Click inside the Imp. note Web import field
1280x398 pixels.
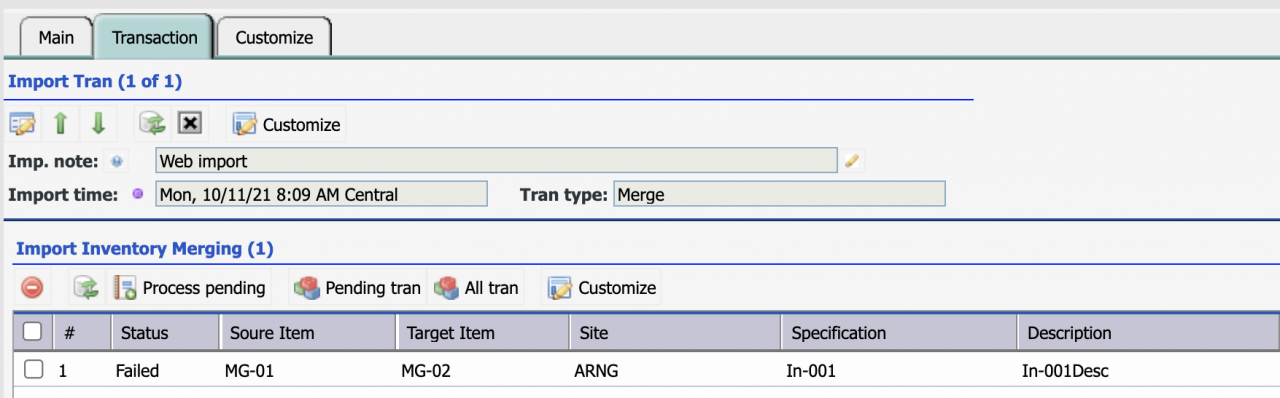tap(496, 161)
